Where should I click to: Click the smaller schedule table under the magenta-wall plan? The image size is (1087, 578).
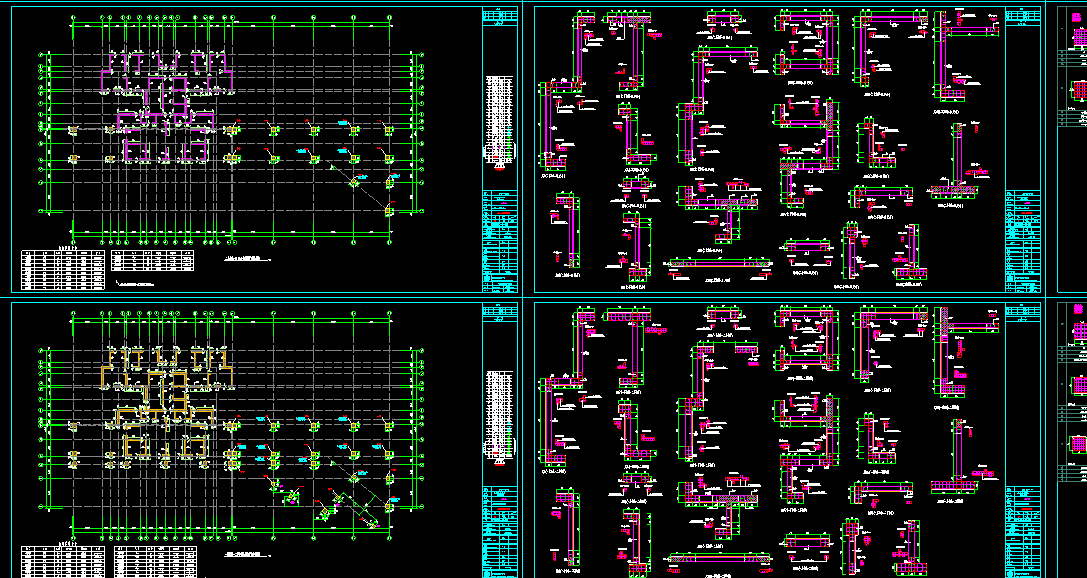tap(153, 261)
